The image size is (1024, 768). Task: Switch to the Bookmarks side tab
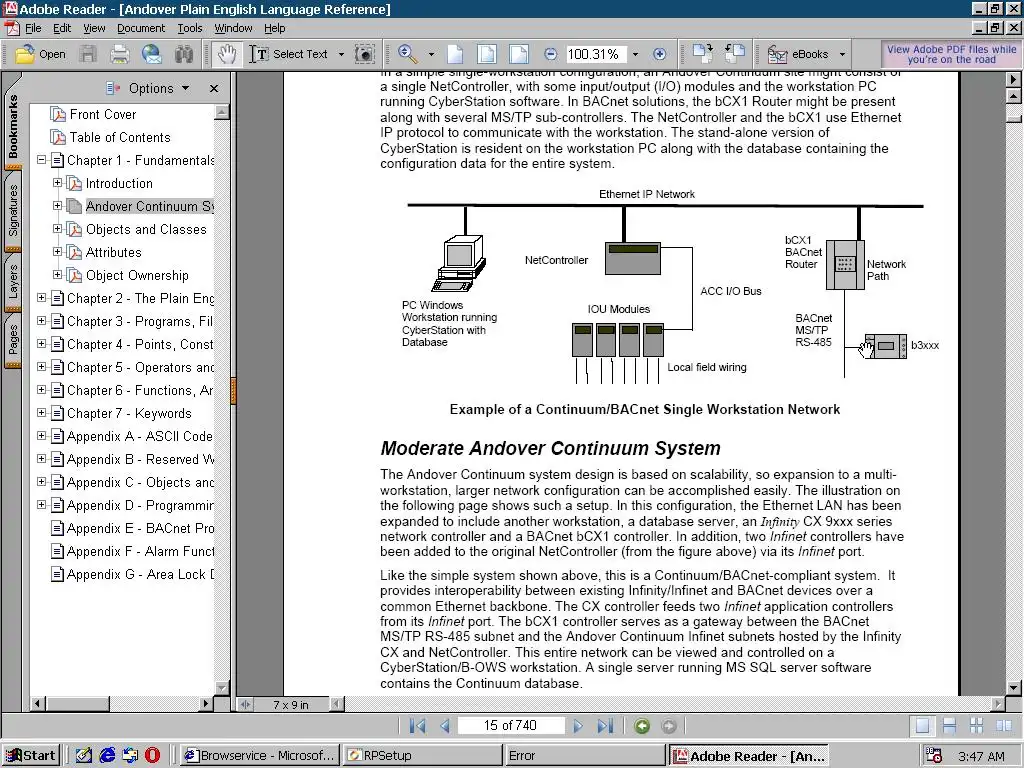coord(12,125)
